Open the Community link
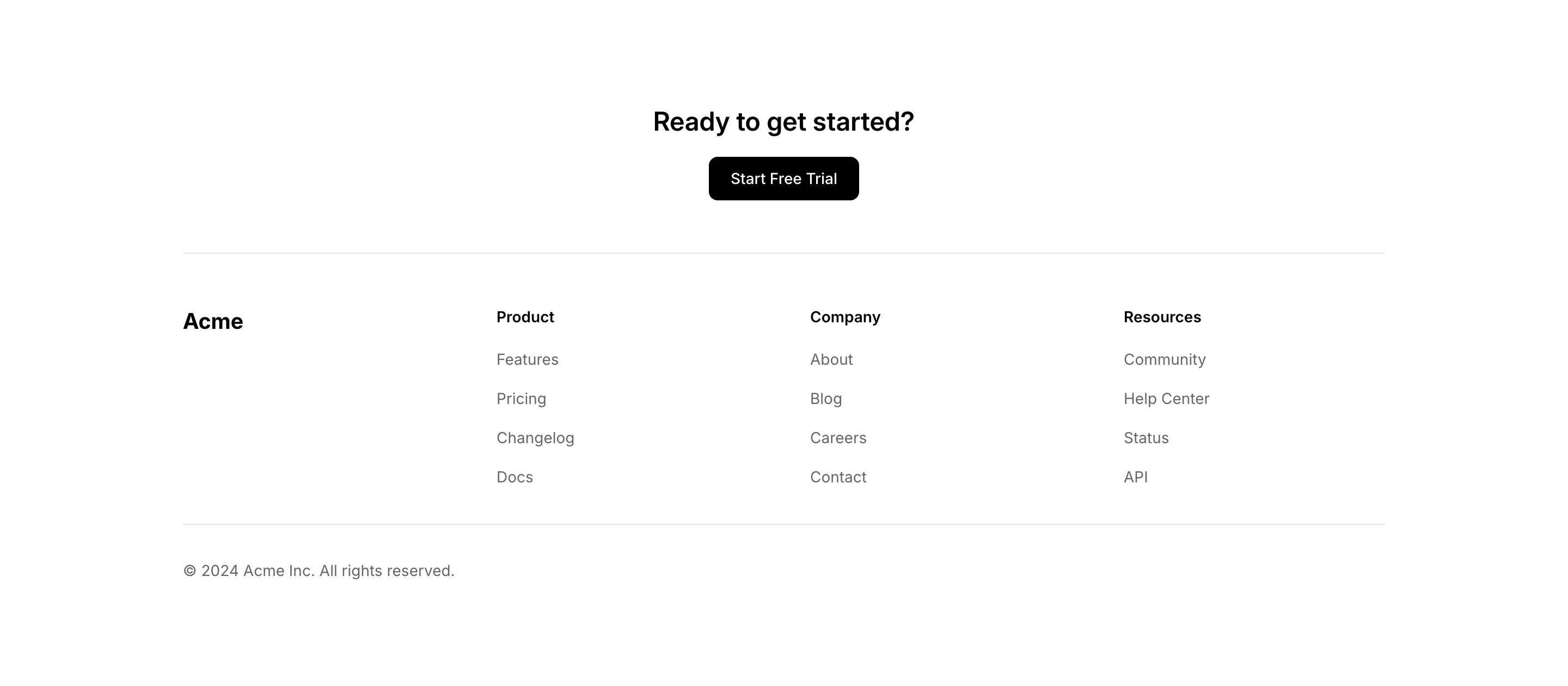Image resolution: width=1568 pixels, height=686 pixels. tap(1164, 360)
